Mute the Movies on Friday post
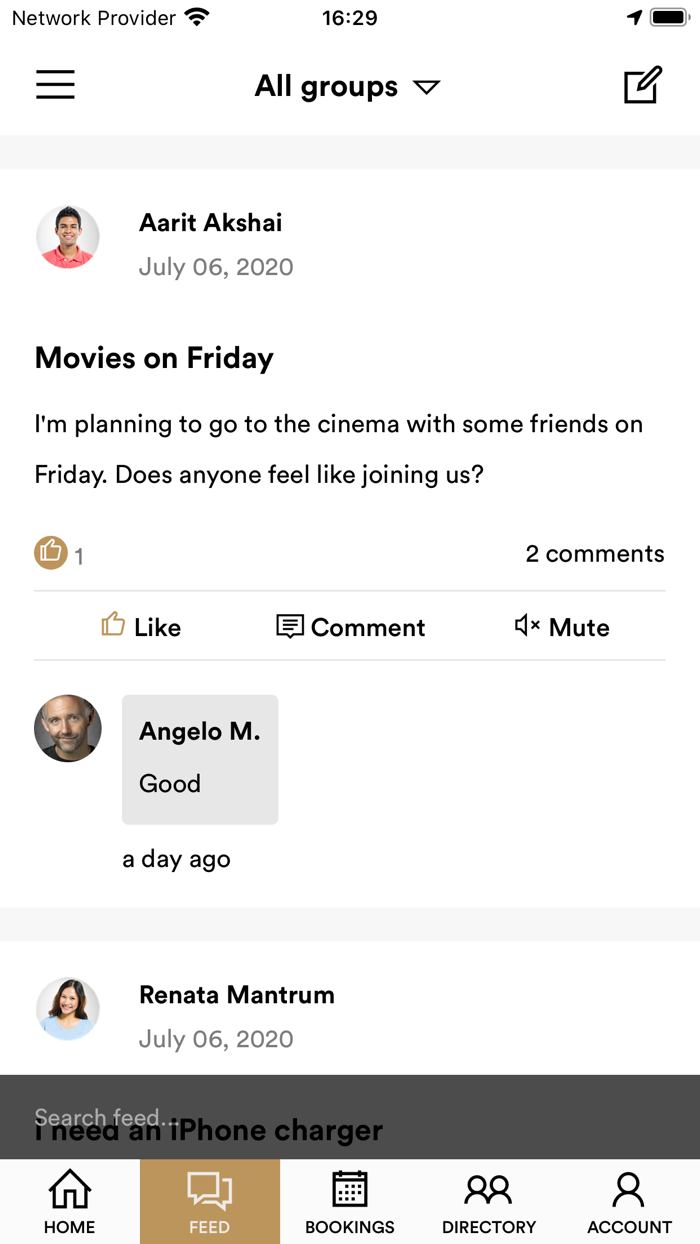The height and width of the screenshot is (1244, 700). pyautogui.click(x=562, y=627)
